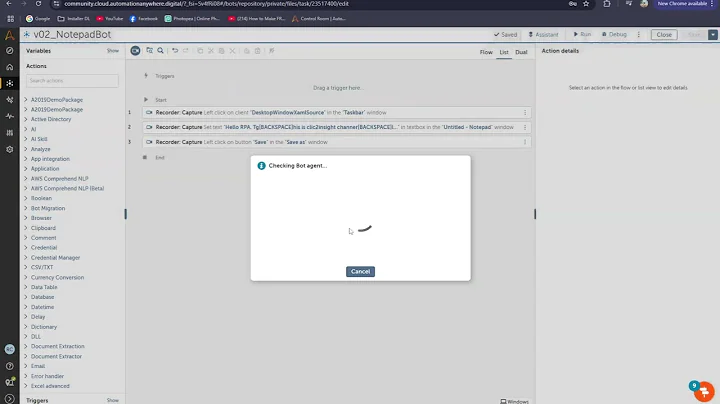Open options menu for action line 2
Screen dimensions: 720x404
click(x=525, y=127)
